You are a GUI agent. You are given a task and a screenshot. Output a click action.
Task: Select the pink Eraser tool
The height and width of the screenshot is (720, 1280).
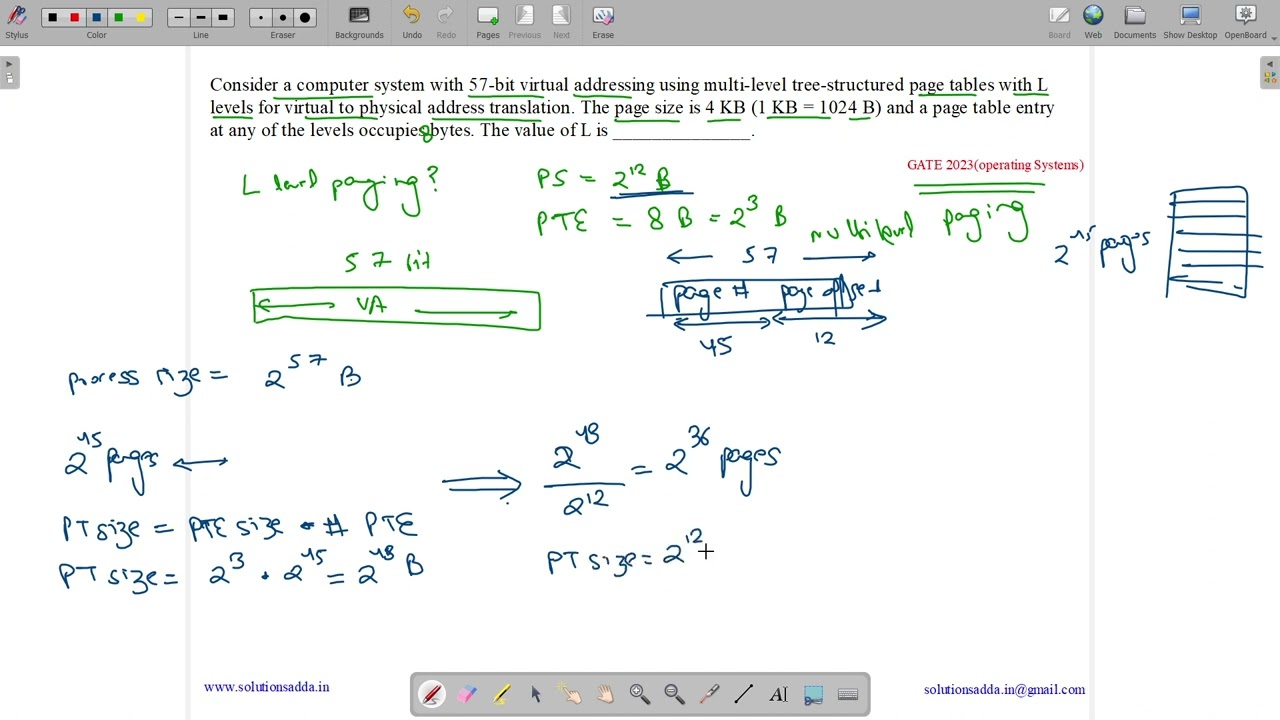click(x=467, y=694)
